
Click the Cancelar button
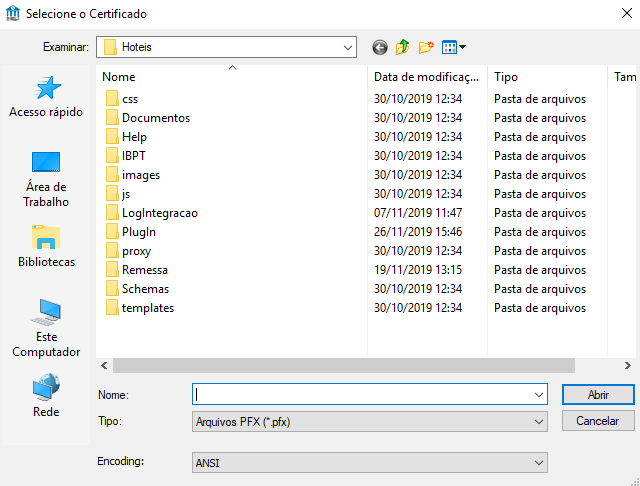pos(598,421)
